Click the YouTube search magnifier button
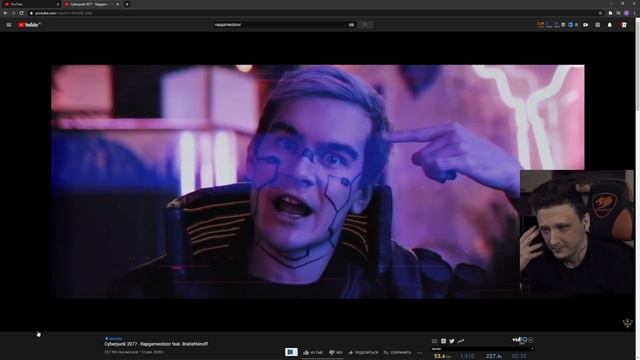The height and width of the screenshot is (360, 640). click(365, 25)
